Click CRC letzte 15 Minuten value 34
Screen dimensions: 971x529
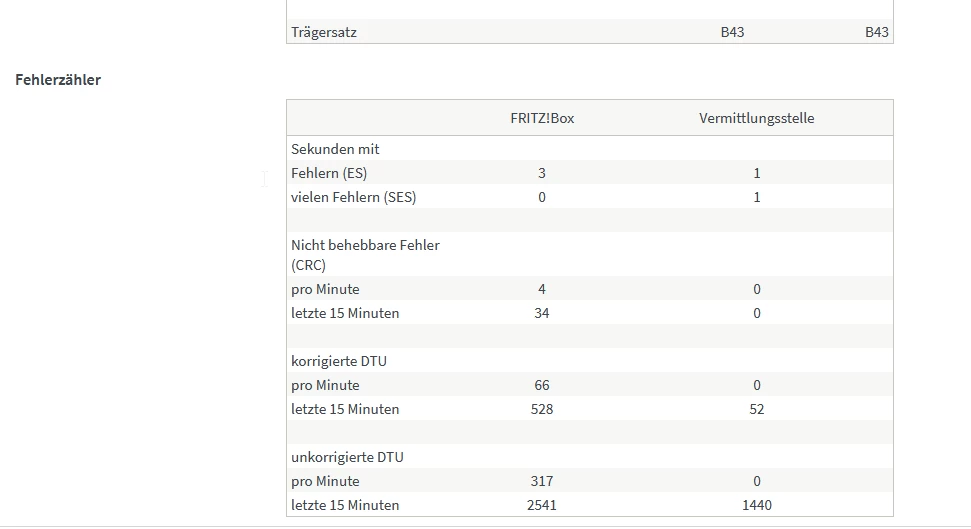542,313
